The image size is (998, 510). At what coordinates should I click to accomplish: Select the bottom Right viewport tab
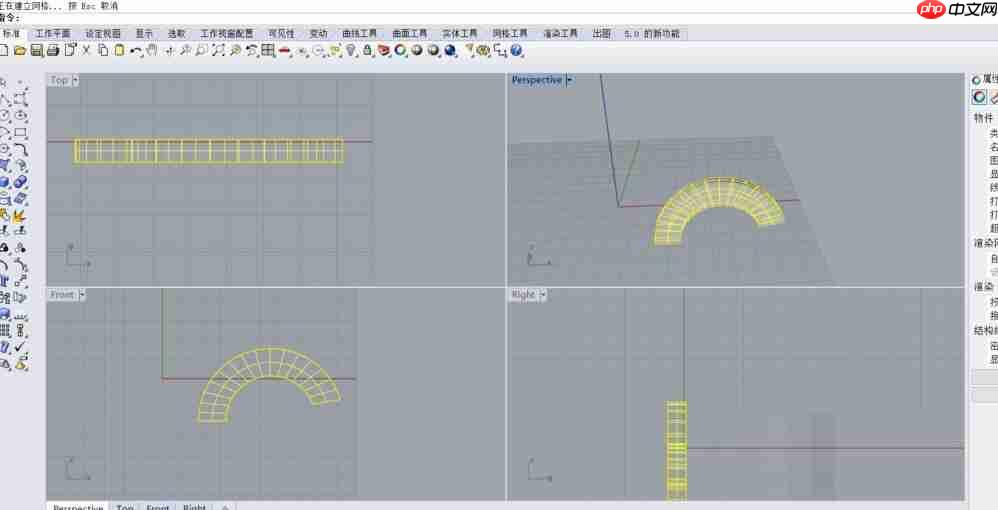click(x=194, y=507)
